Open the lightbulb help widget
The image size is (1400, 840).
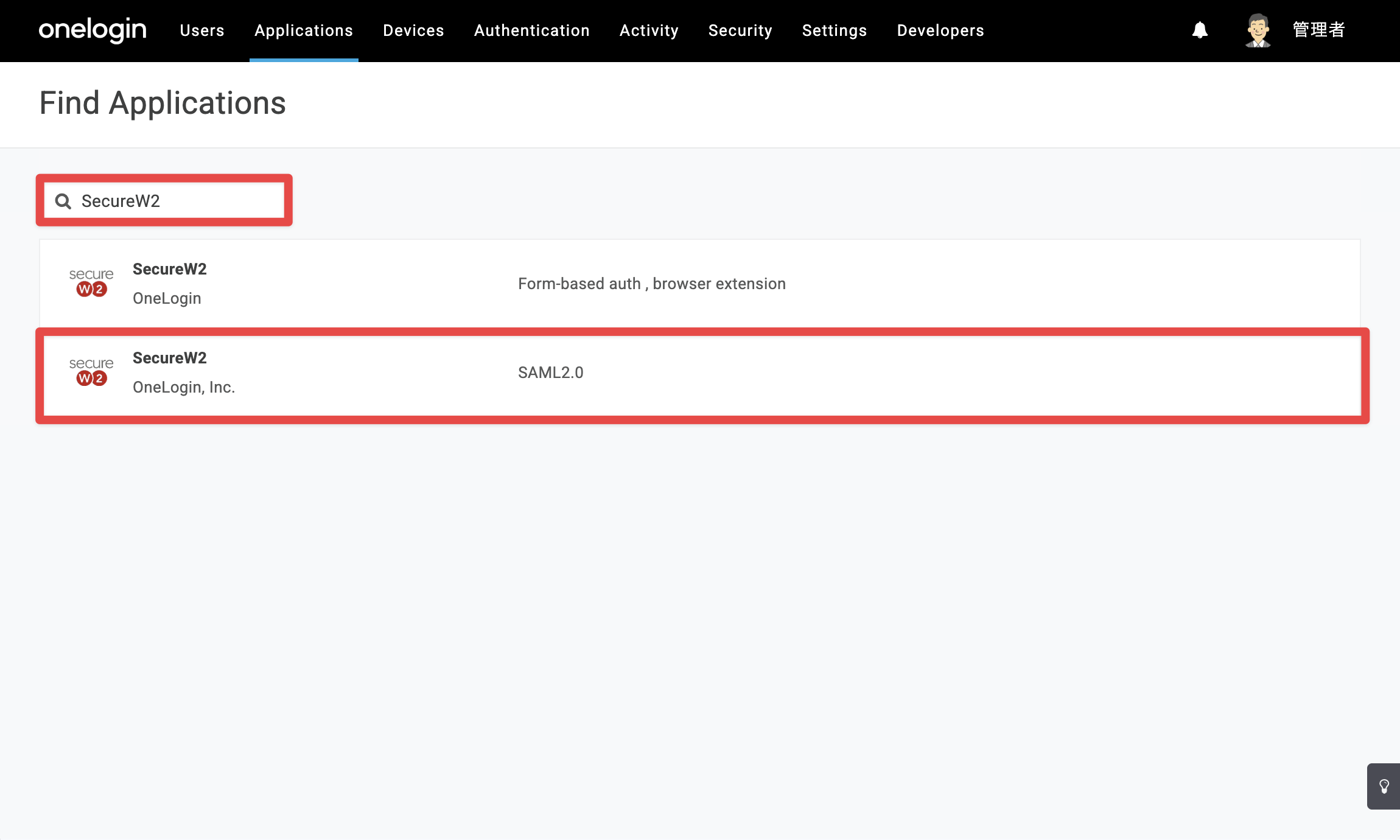1384,786
